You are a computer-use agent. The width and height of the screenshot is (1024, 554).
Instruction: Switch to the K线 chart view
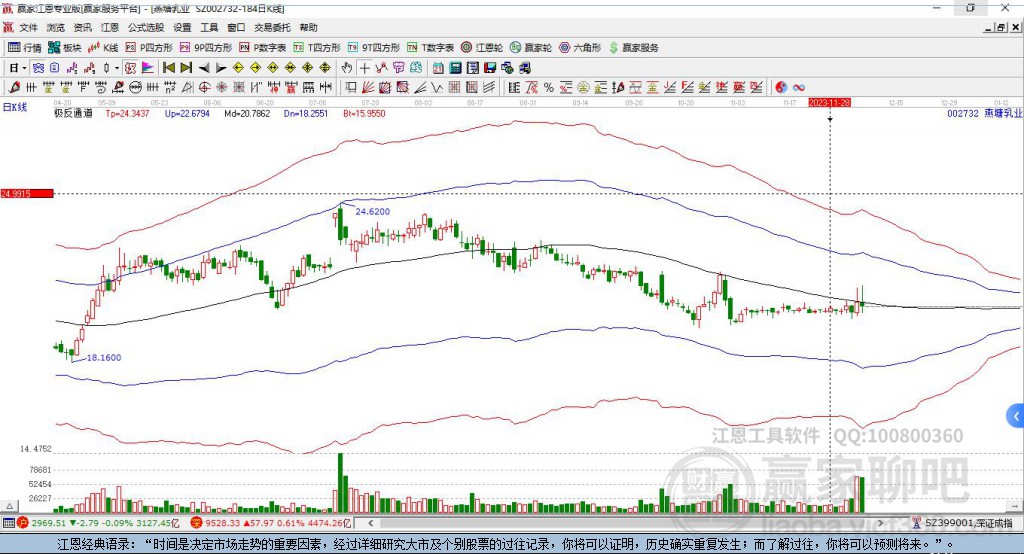pyautogui.click(x=103, y=48)
